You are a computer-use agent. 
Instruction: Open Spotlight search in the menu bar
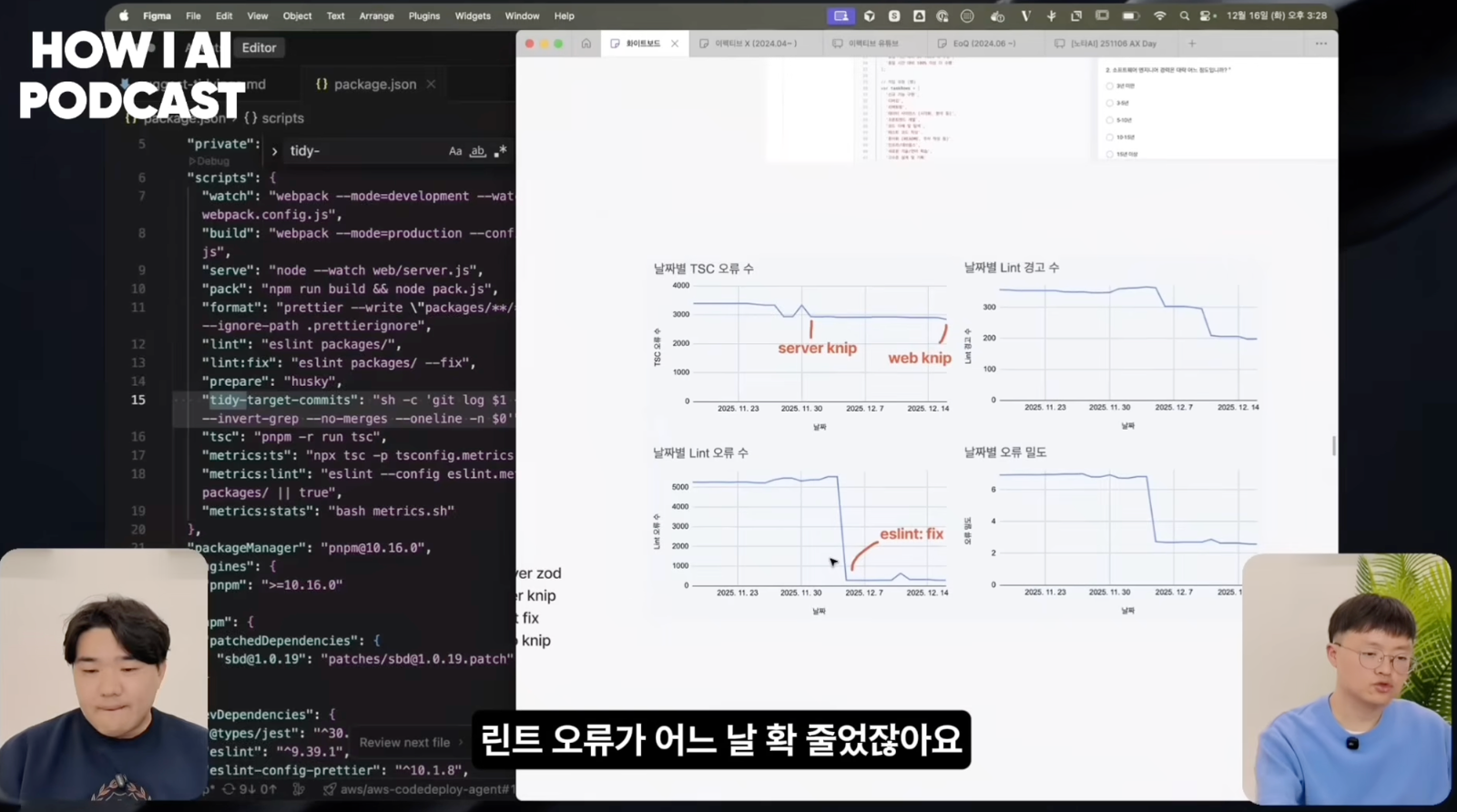1184,15
